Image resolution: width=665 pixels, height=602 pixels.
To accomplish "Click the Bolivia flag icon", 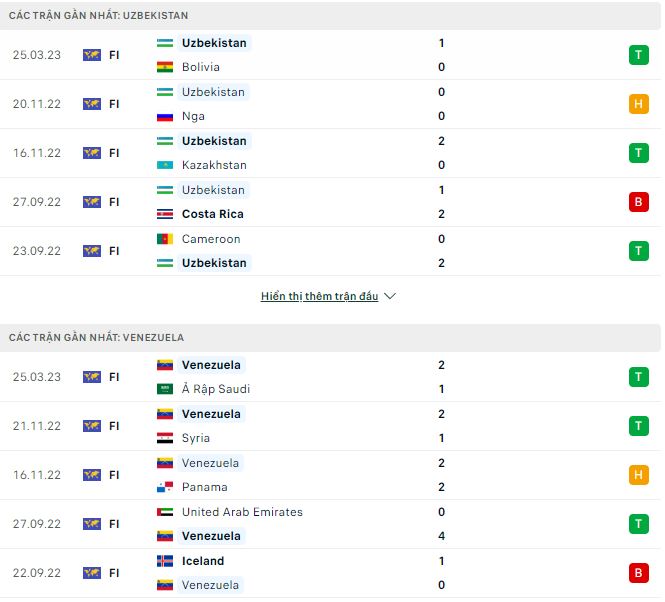I will [165, 67].
